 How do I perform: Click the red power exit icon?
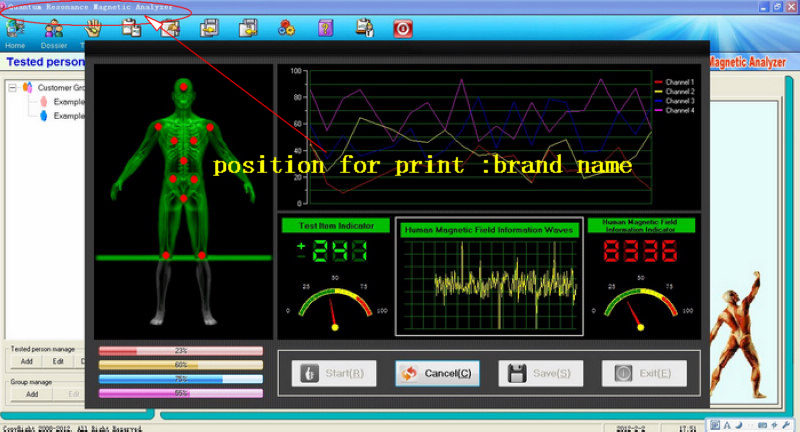403,29
